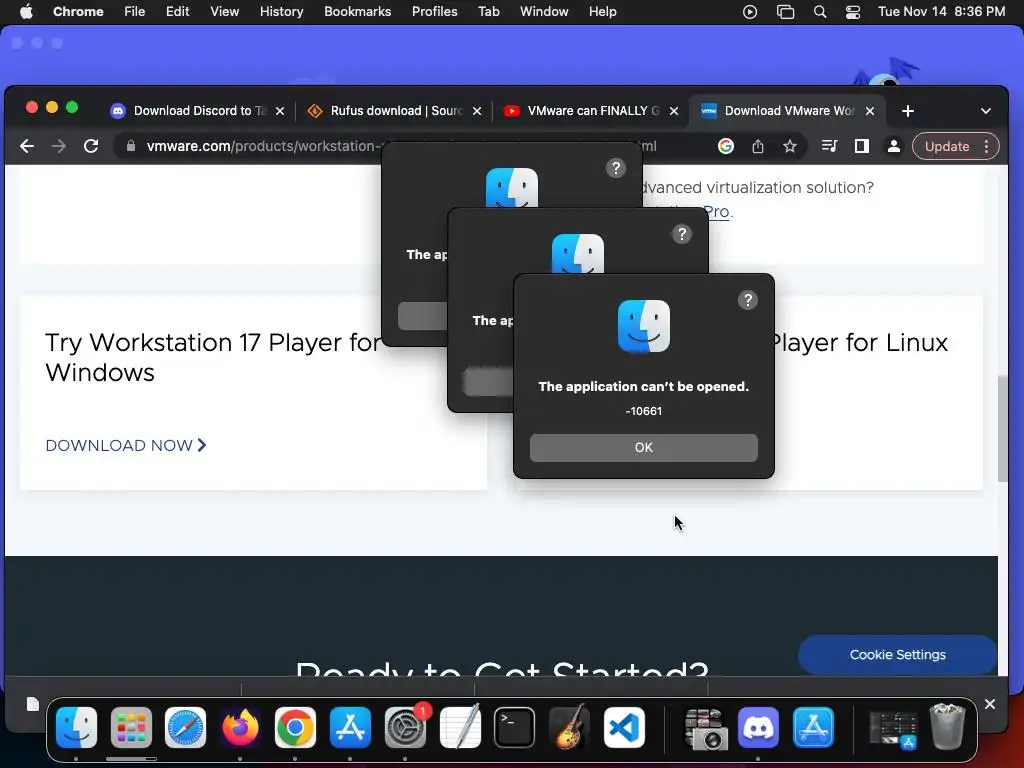Open the Apple menu

[26, 11]
